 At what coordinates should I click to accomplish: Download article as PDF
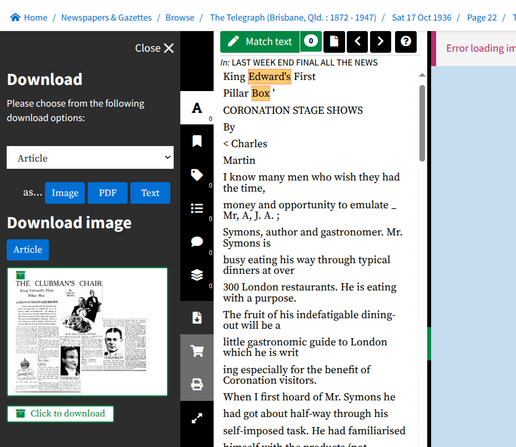click(107, 193)
